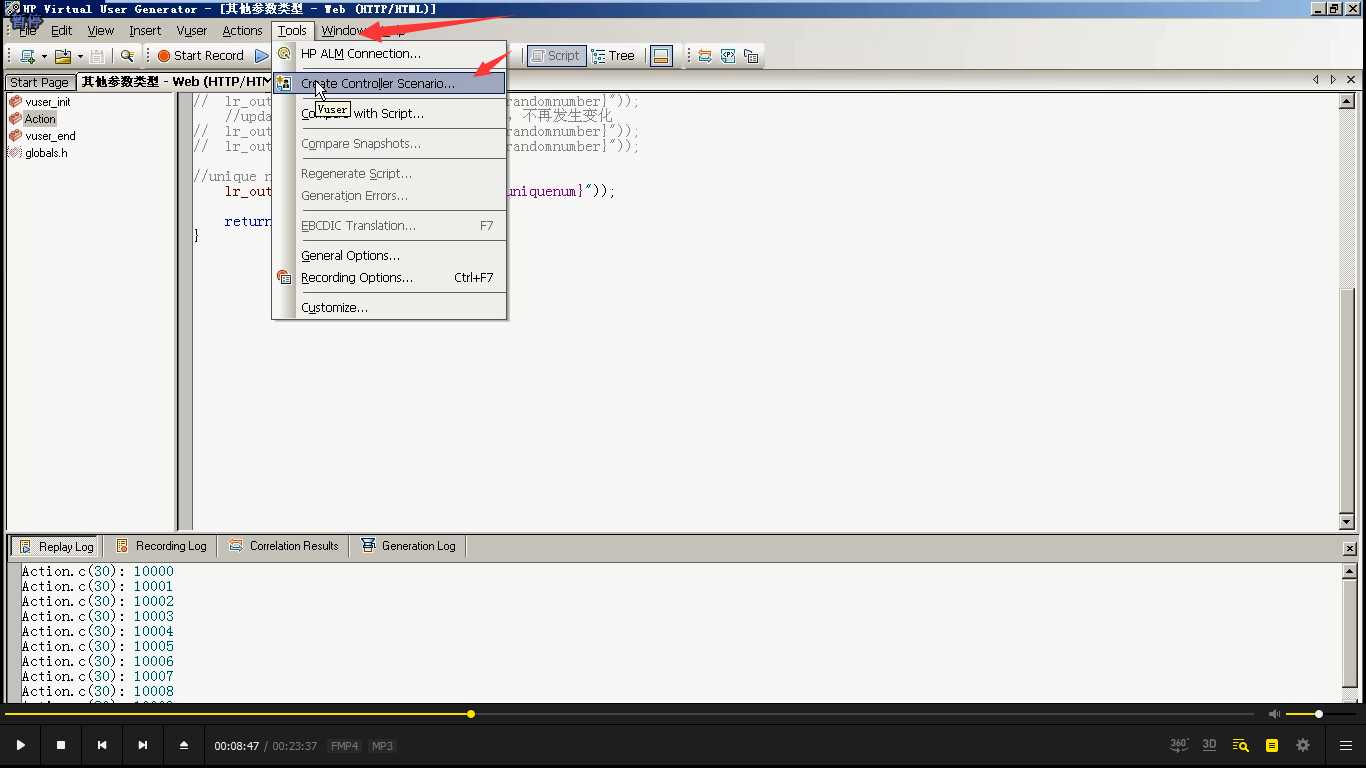Open the Vuser menu
This screenshot has height=768, width=1366.
192,31
